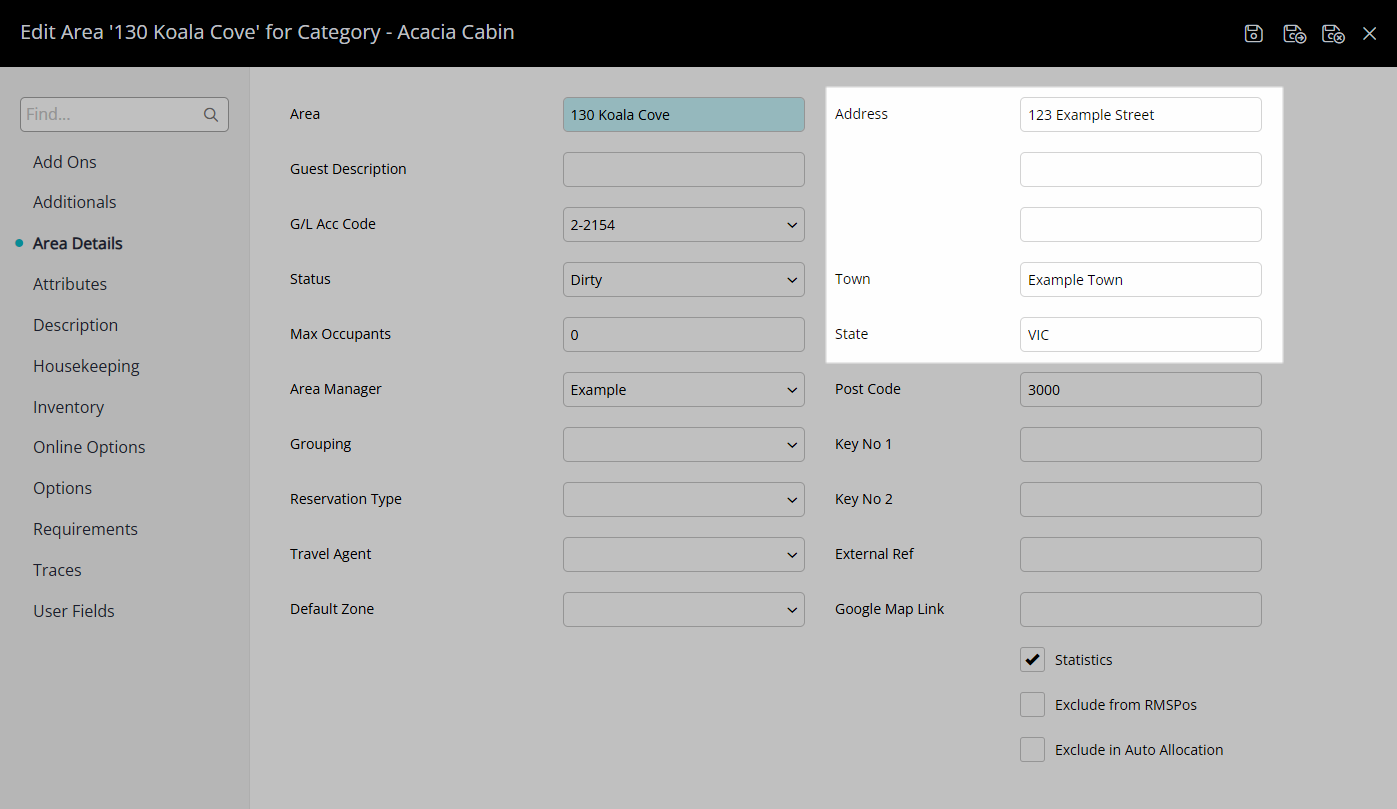Switch to Housekeeping section
This screenshot has height=809, width=1397.
coord(87,366)
